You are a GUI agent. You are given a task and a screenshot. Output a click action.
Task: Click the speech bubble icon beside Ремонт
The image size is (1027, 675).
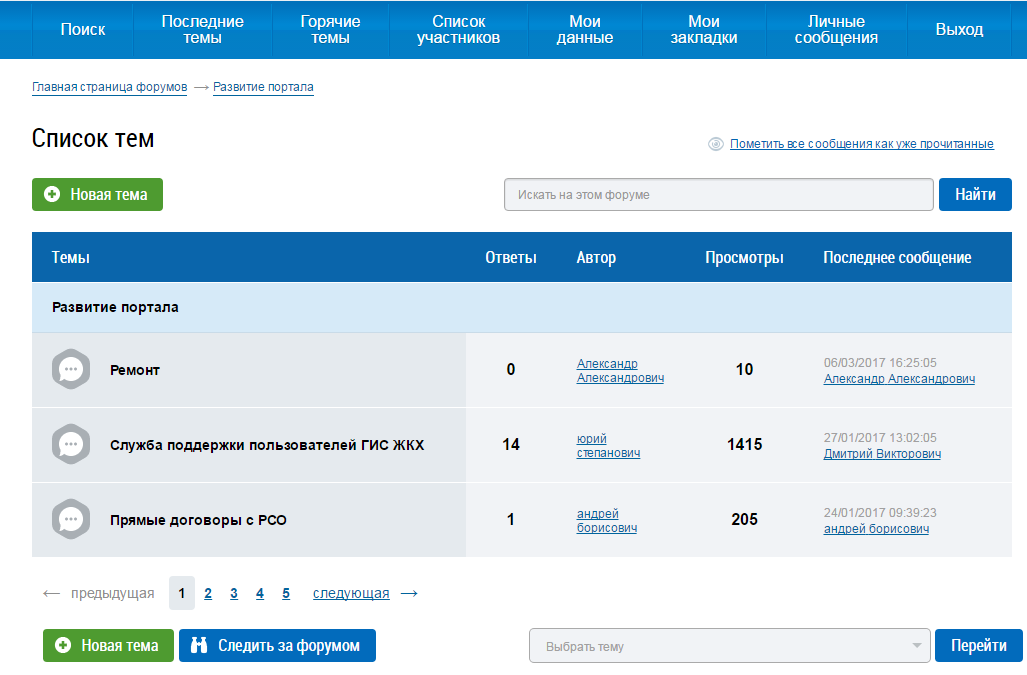click(x=71, y=370)
